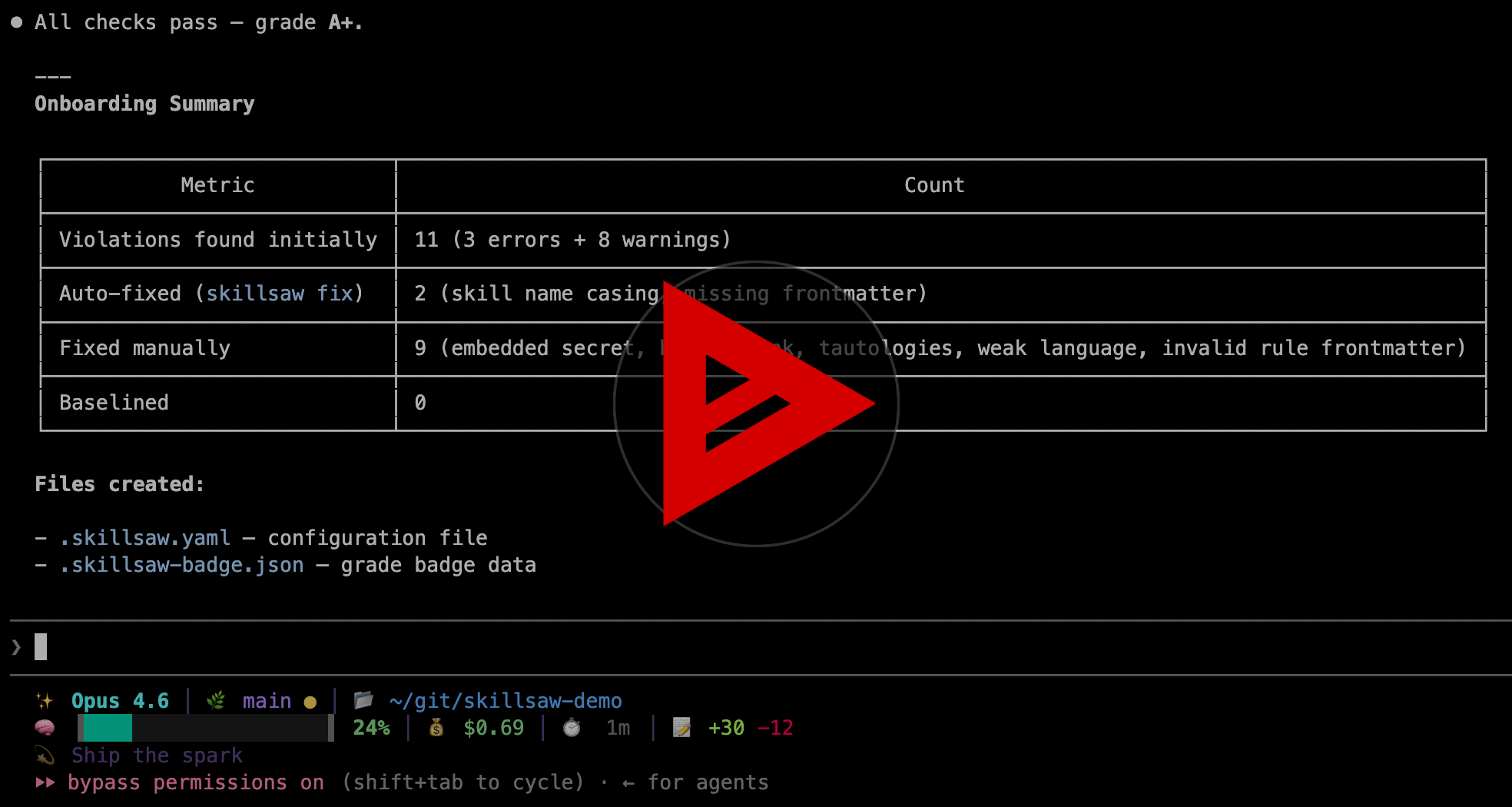Image resolution: width=1512 pixels, height=807 pixels.
Task: Click the ~/git/skillsaw-demo path
Action: point(506,701)
